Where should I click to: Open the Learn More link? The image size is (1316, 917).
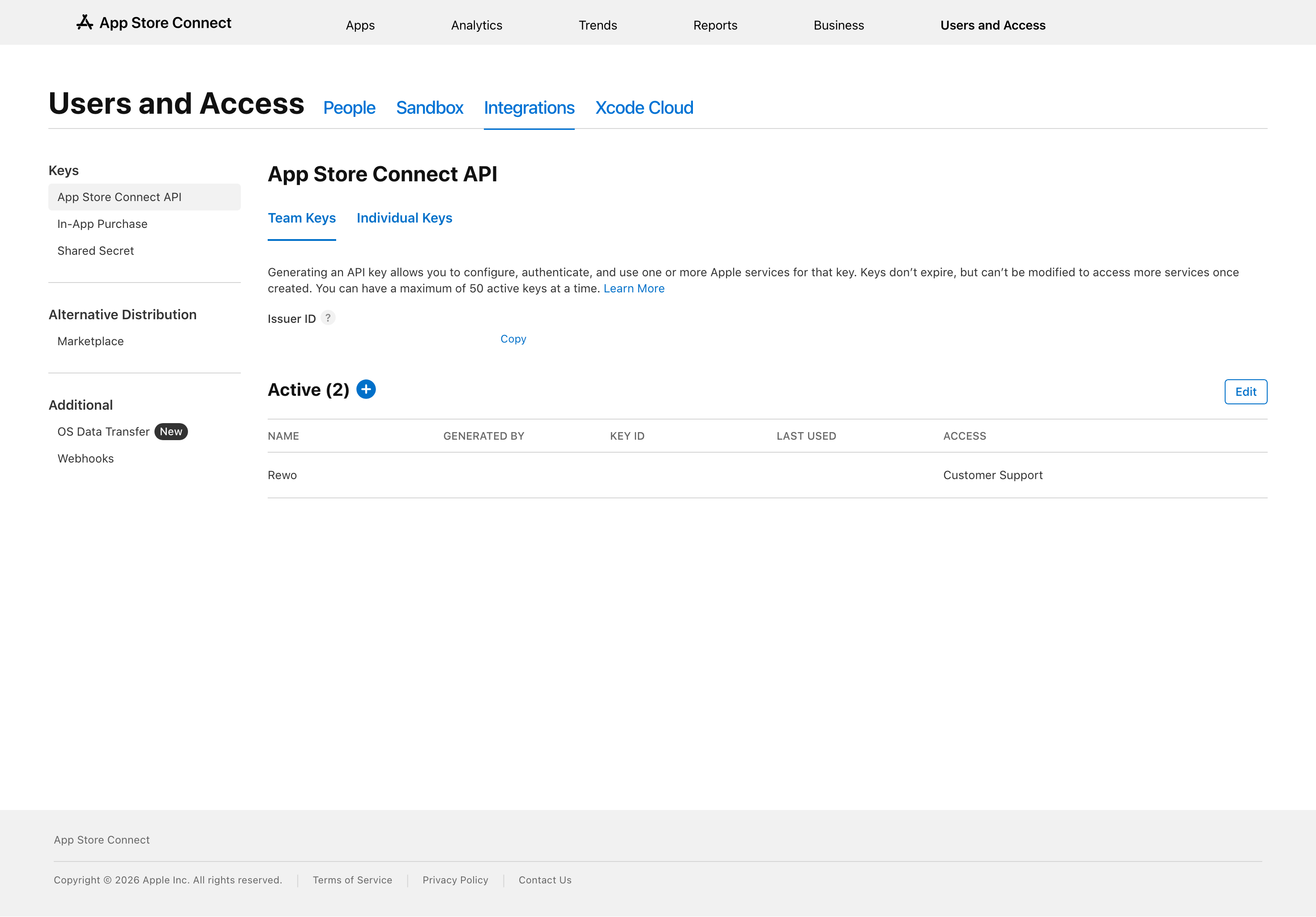click(633, 288)
